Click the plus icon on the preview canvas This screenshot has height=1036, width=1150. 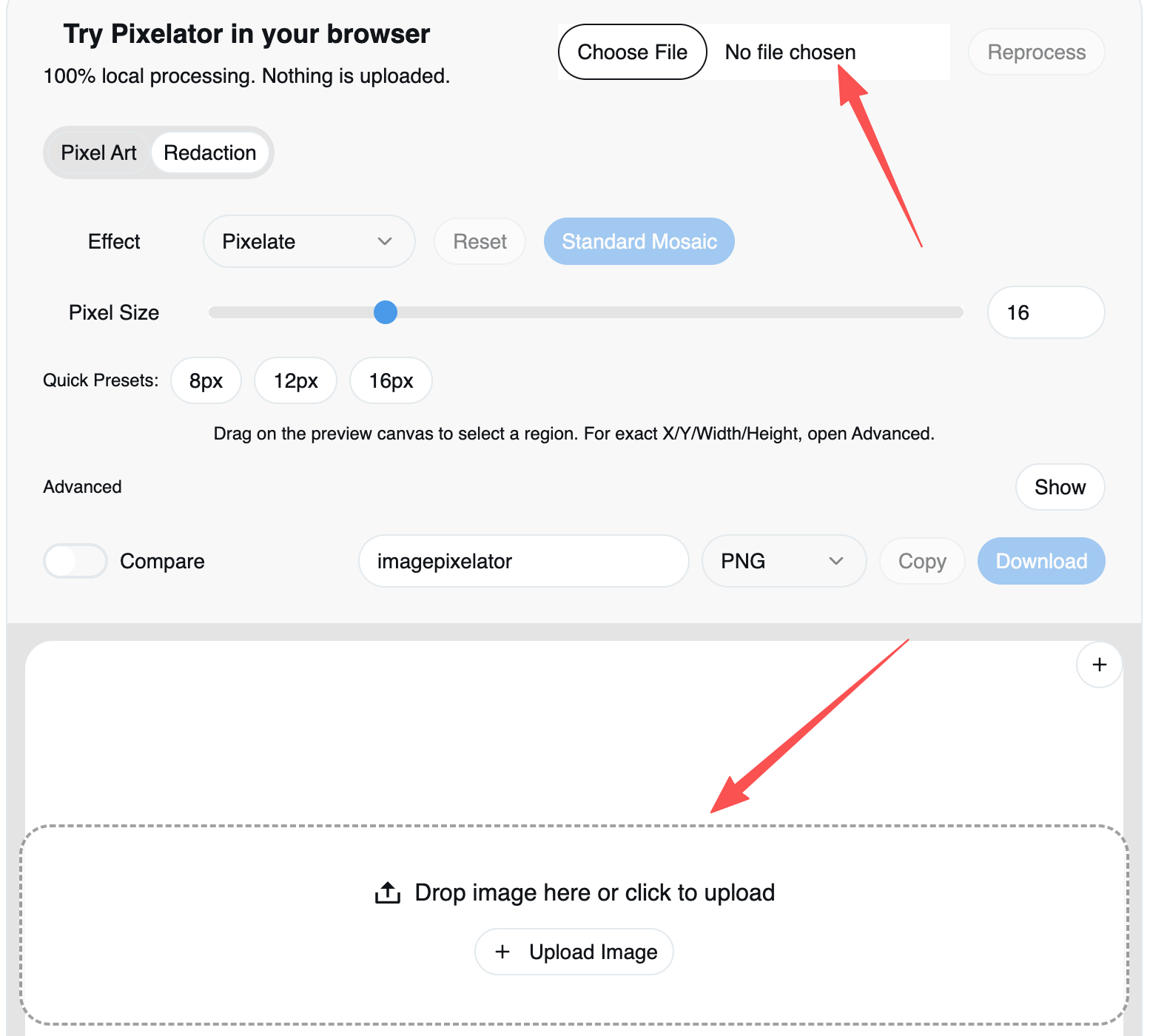pyautogui.click(x=1099, y=665)
